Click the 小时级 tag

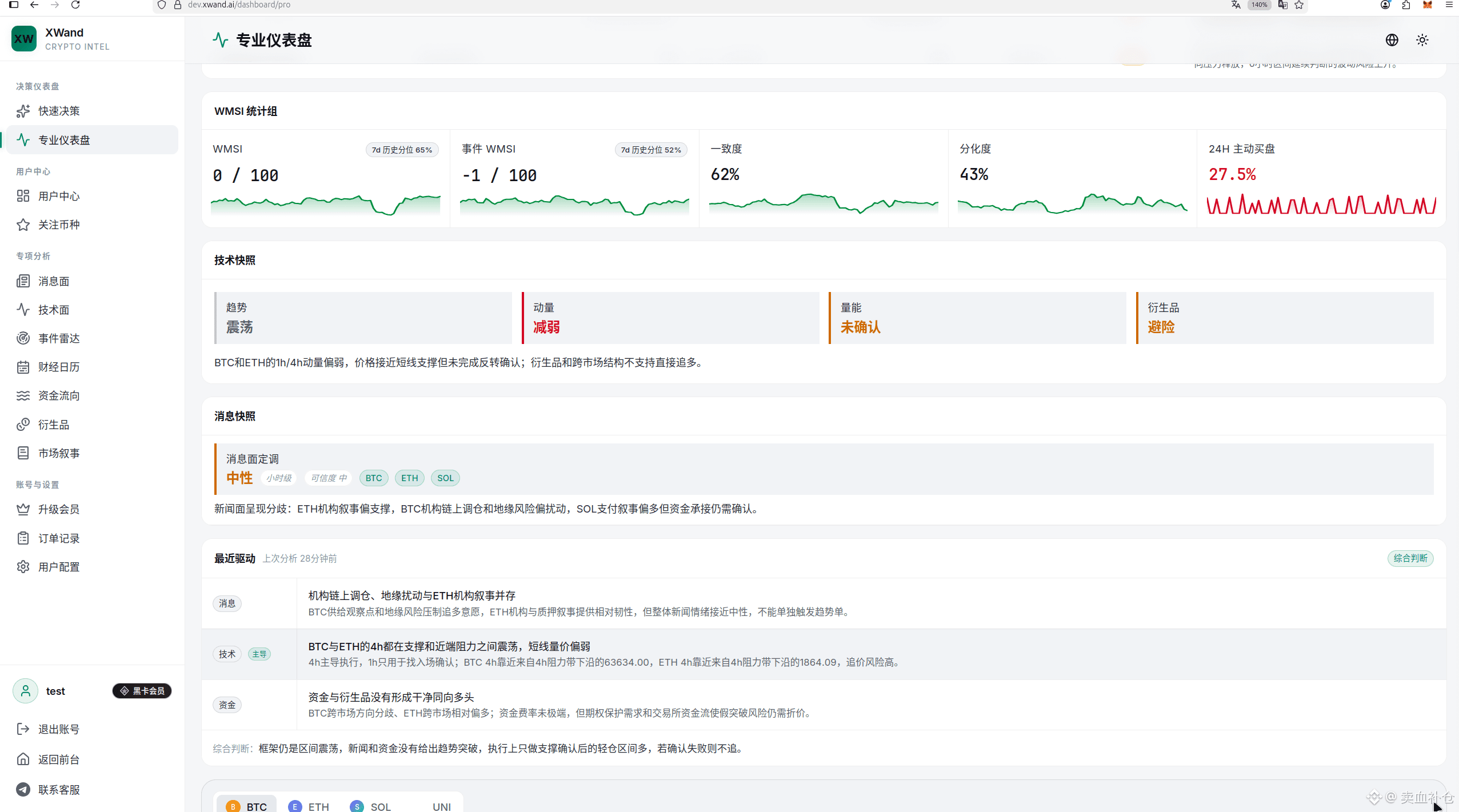pyautogui.click(x=279, y=478)
